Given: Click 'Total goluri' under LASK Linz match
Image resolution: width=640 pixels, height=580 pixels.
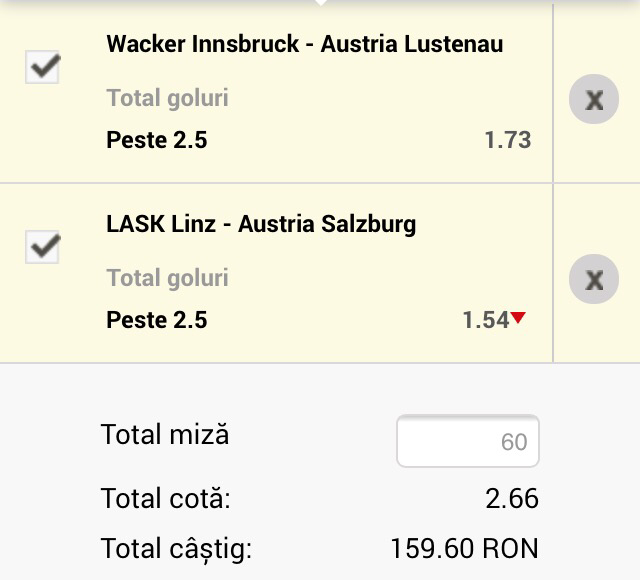Looking at the screenshot, I should tap(167, 278).
